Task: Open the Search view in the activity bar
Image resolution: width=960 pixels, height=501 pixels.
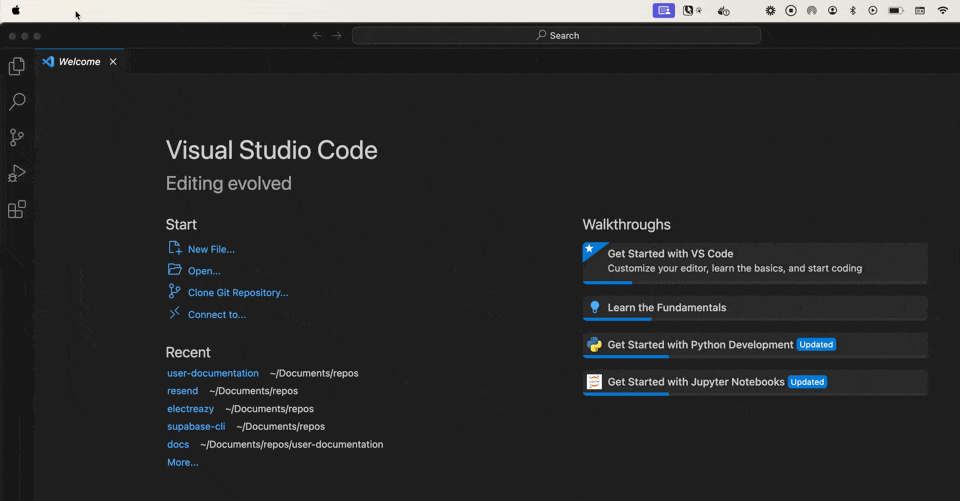Action: pyautogui.click(x=17, y=102)
